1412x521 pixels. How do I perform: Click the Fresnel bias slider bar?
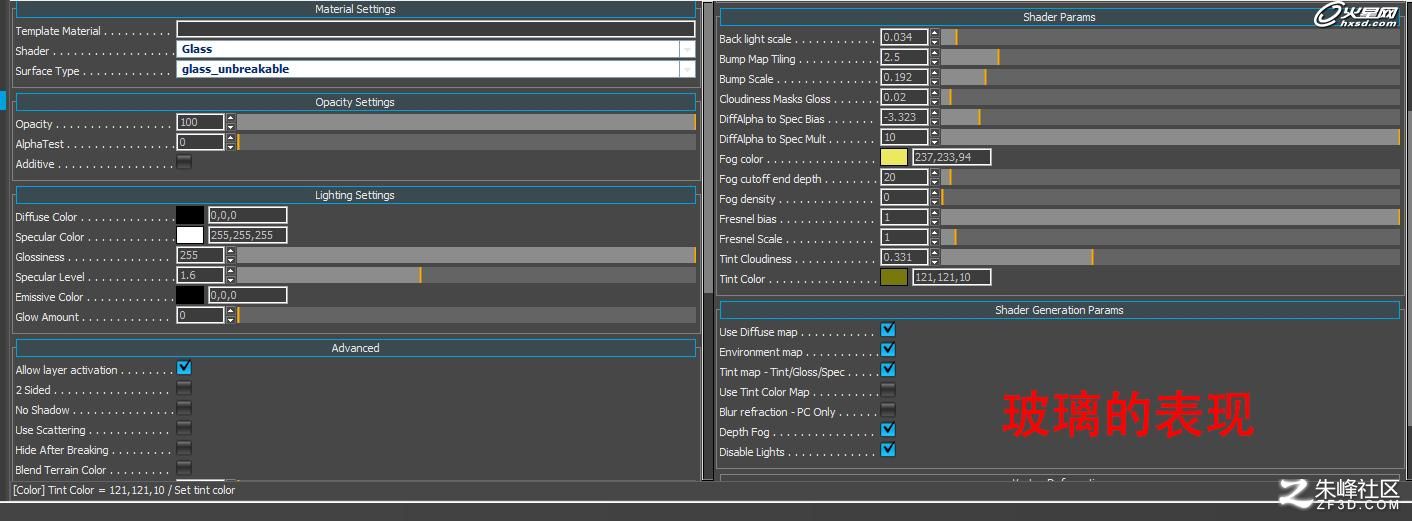pyautogui.click(x=1170, y=217)
